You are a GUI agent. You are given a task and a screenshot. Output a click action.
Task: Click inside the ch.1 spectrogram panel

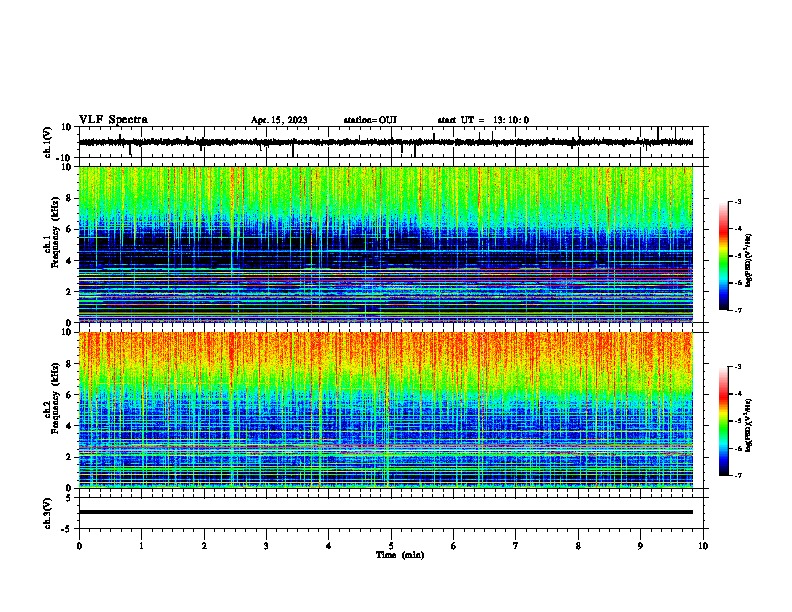(385, 244)
